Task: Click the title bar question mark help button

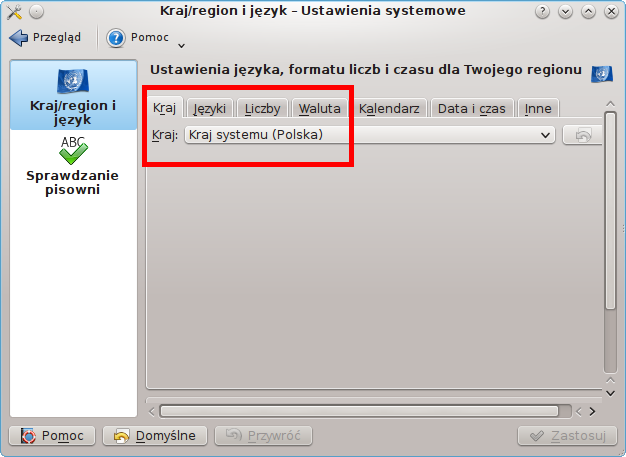Action: (x=542, y=12)
